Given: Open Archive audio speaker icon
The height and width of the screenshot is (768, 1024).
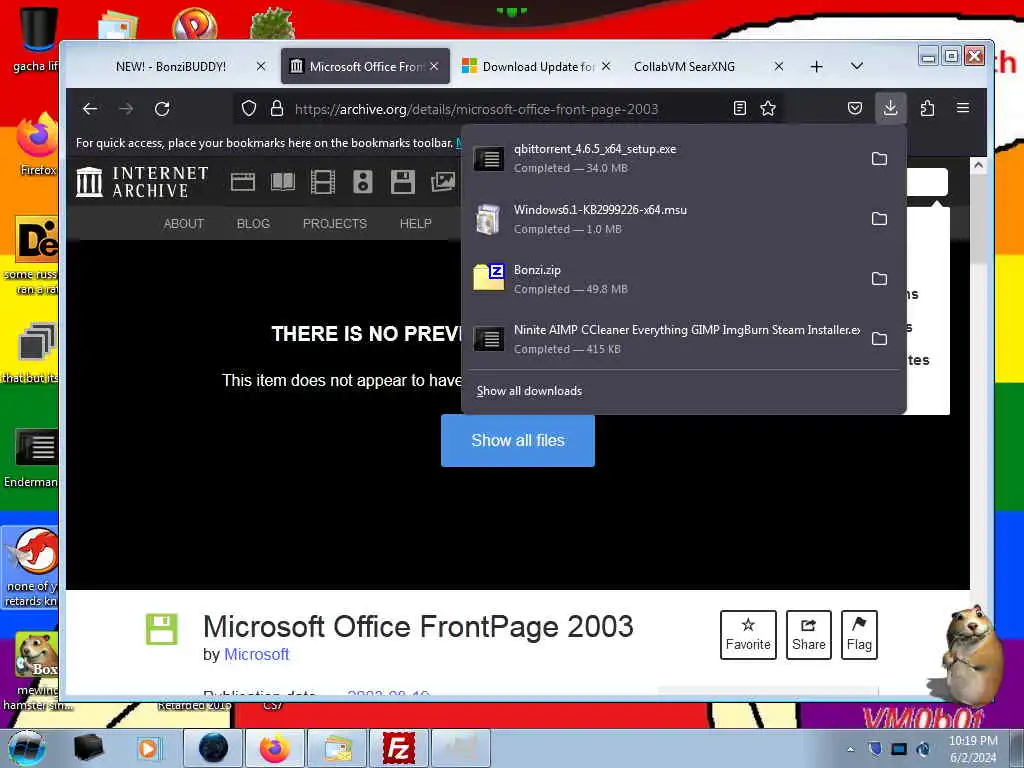Looking at the screenshot, I should pyautogui.click(x=362, y=182).
